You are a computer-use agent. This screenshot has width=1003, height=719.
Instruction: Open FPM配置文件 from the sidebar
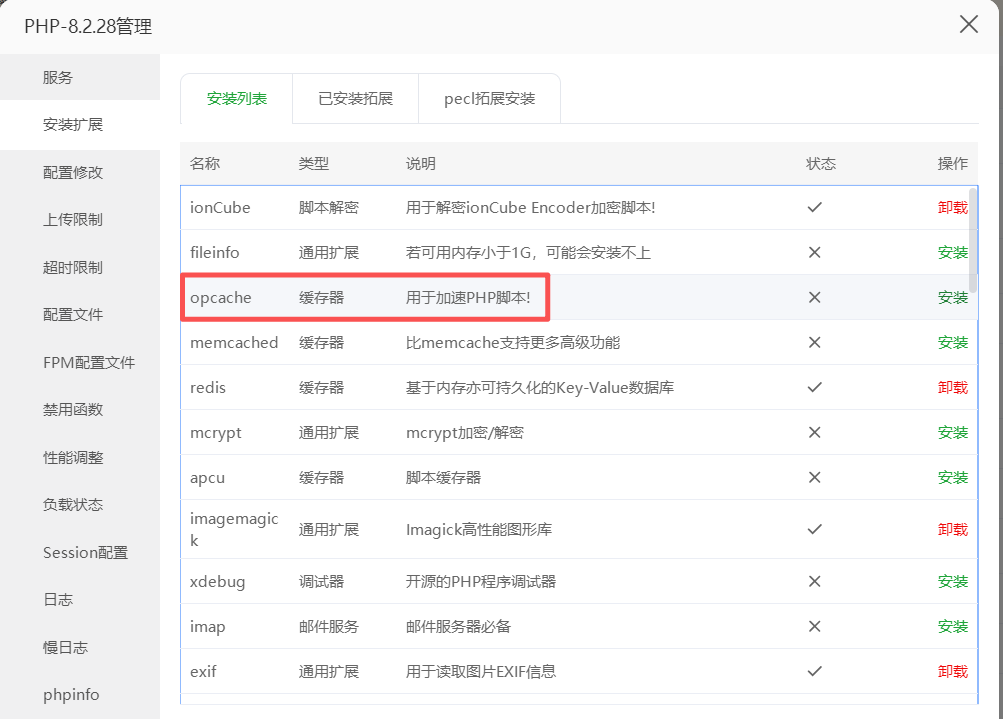point(88,362)
